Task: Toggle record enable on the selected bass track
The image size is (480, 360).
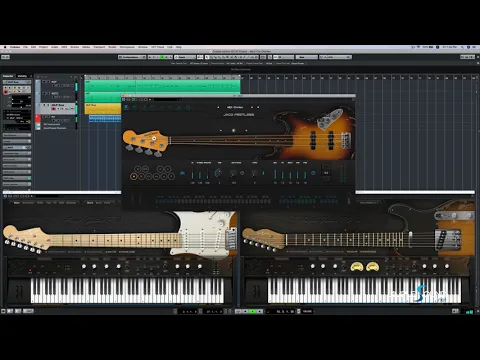Action: [x=54, y=109]
